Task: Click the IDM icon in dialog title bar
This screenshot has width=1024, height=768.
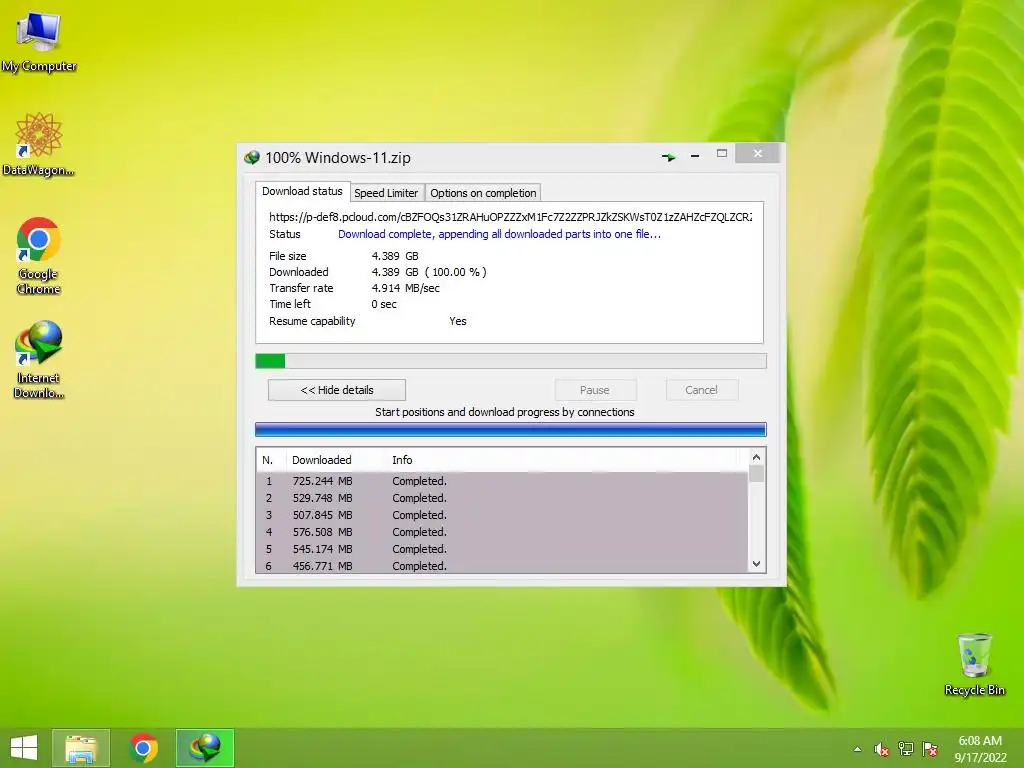Action: click(251, 157)
